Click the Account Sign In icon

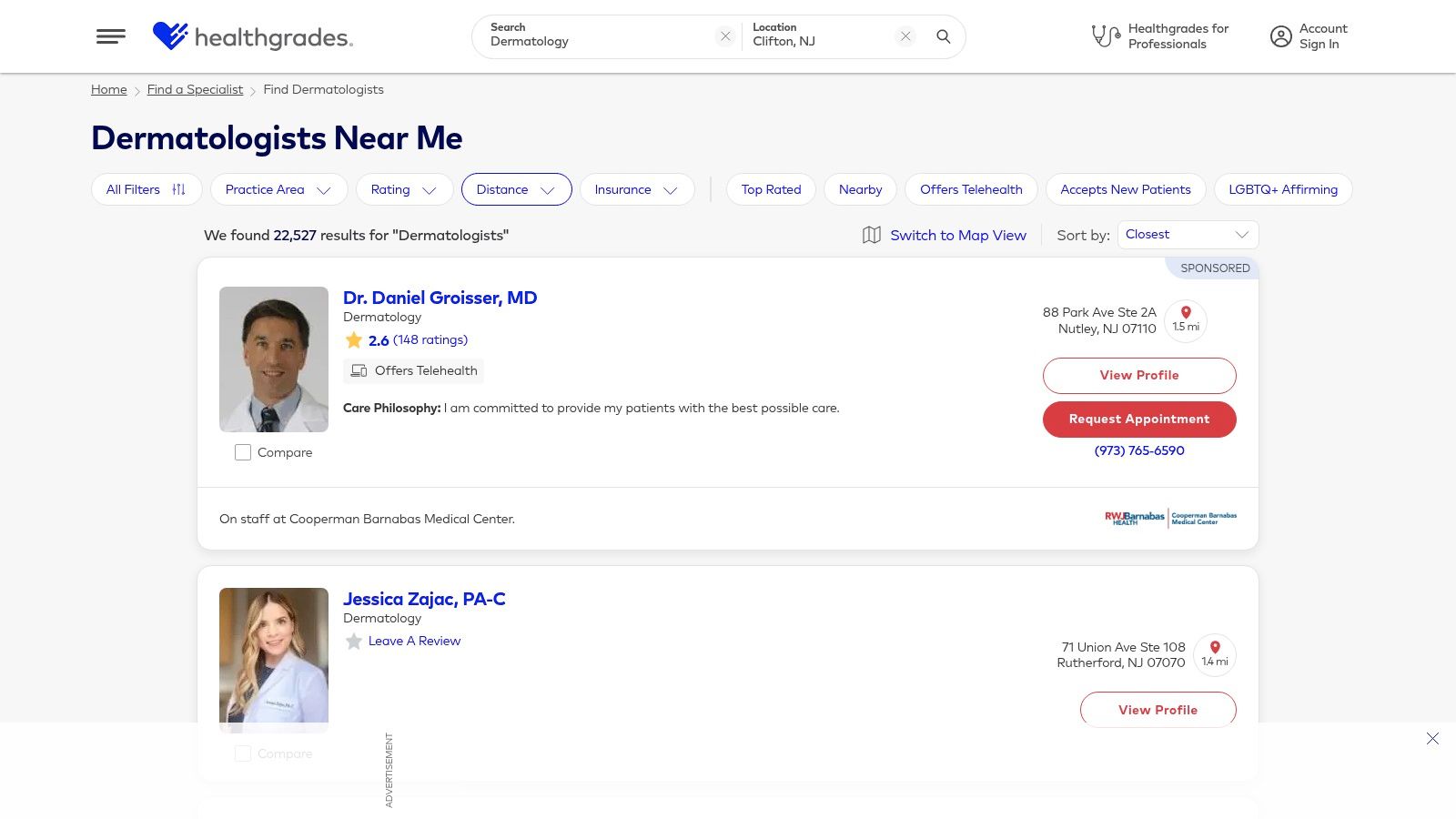[x=1280, y=36]
